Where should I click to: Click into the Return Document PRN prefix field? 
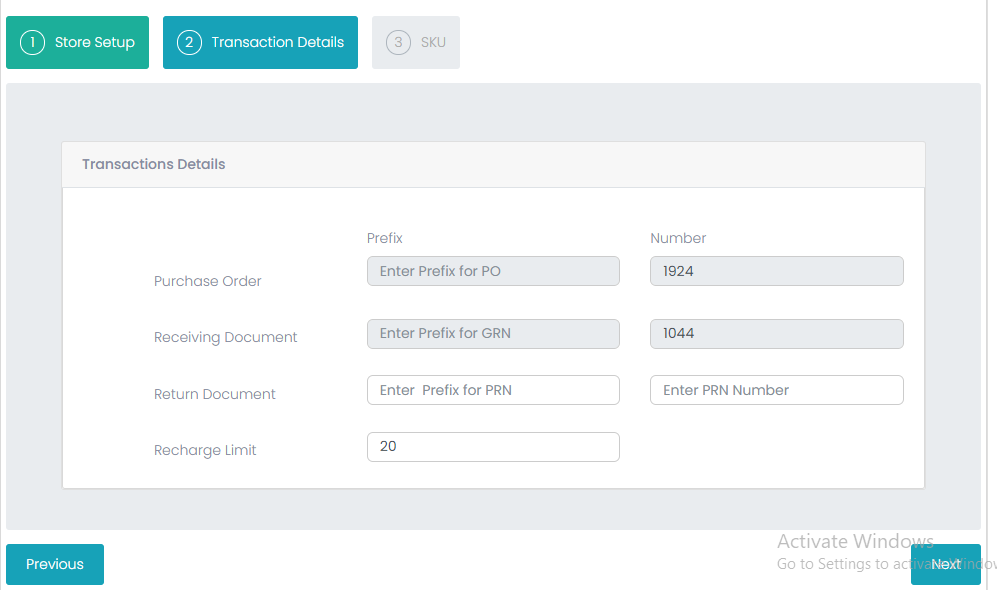coord(493,390)
